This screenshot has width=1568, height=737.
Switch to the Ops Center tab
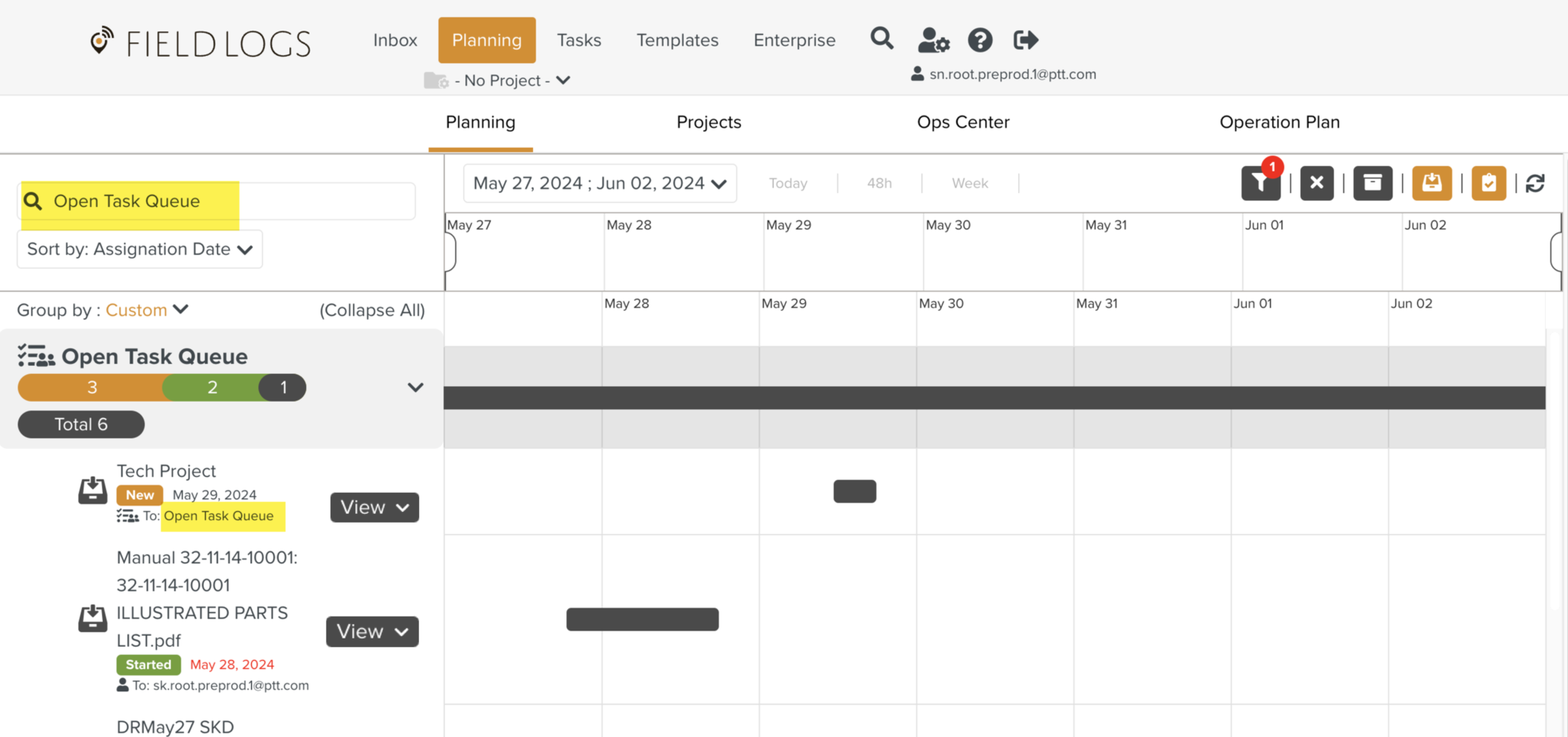[963, 122]
